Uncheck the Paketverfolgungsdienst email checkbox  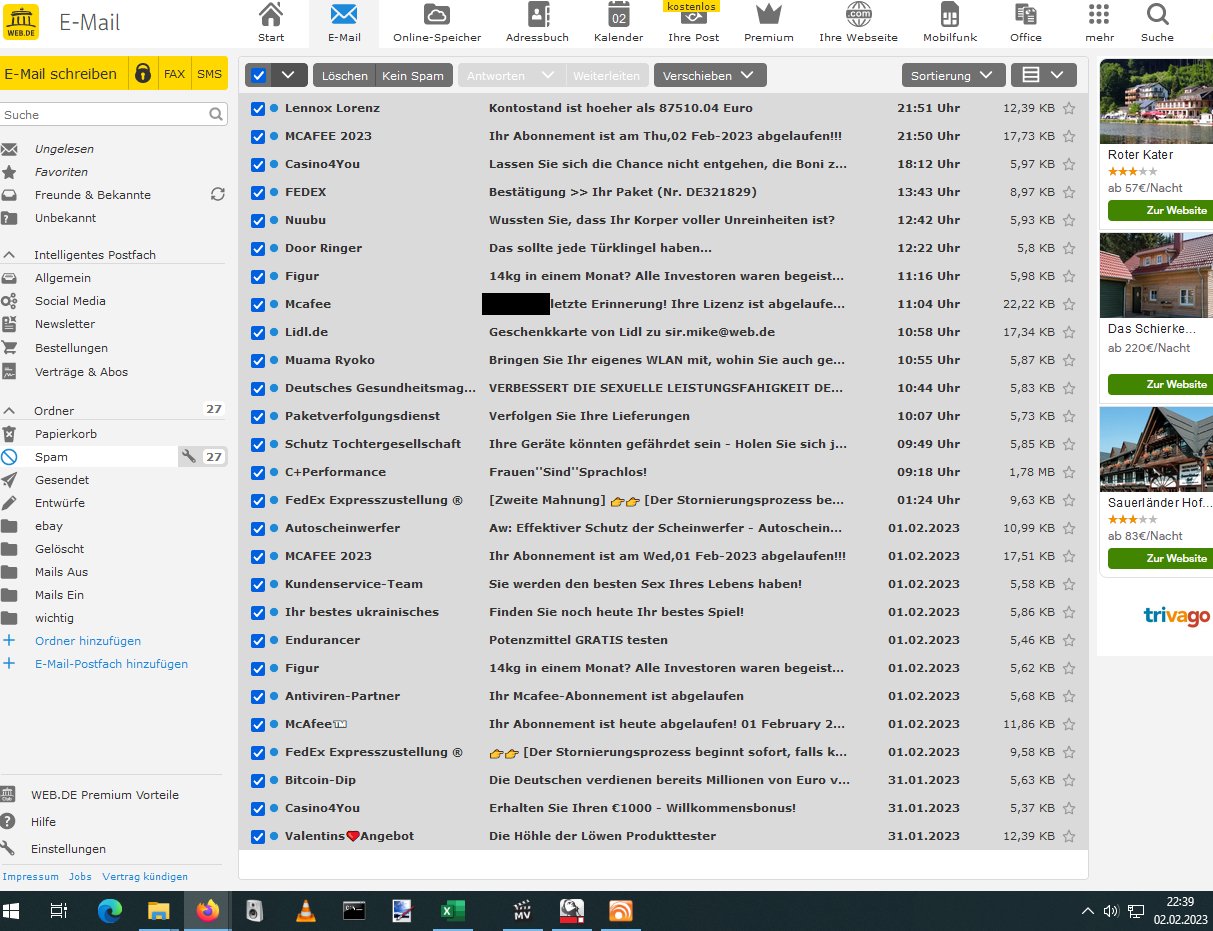258,416
